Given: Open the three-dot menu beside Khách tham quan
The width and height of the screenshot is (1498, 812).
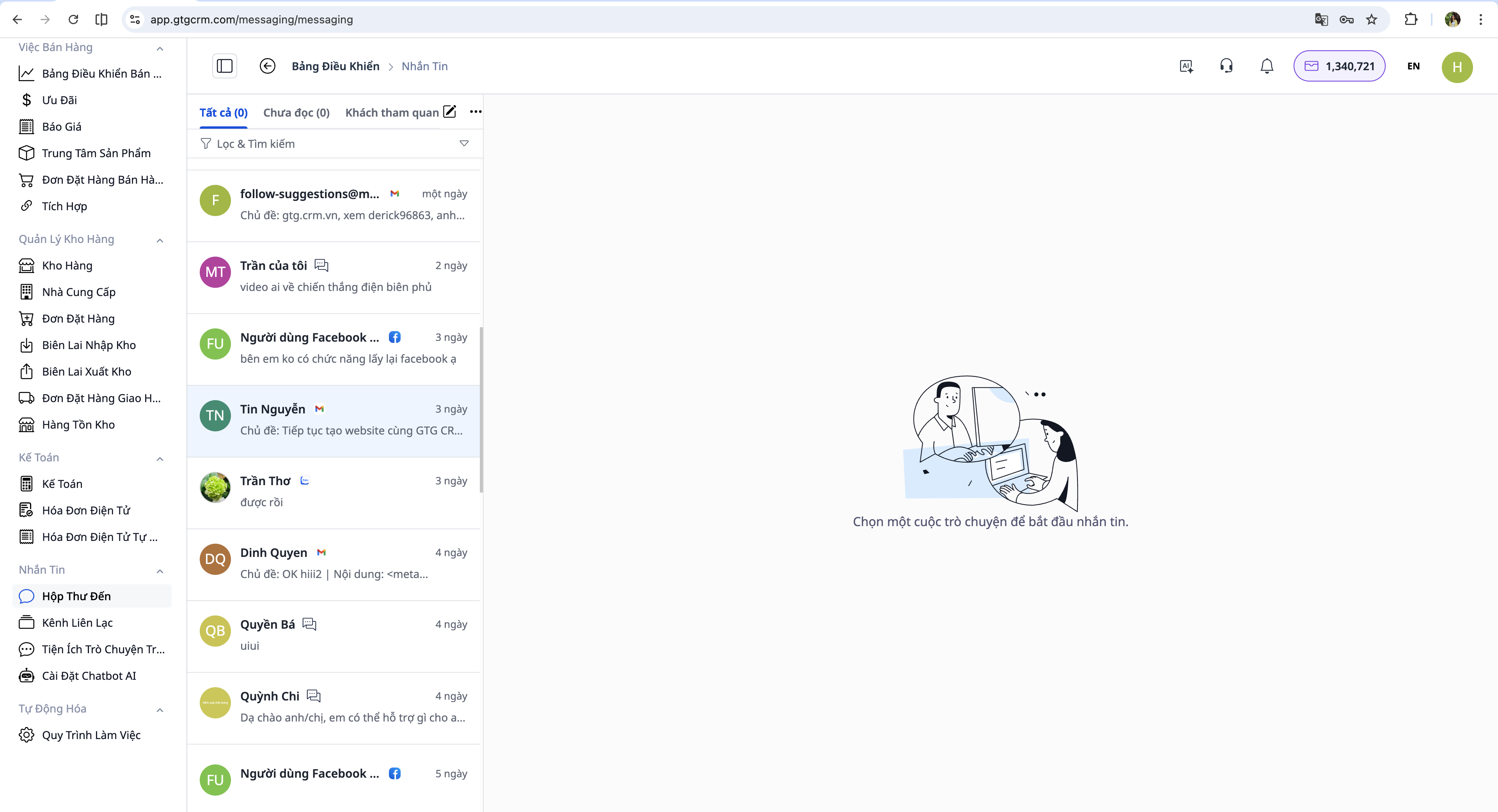Looking at the screenshot, I should 476,111.
